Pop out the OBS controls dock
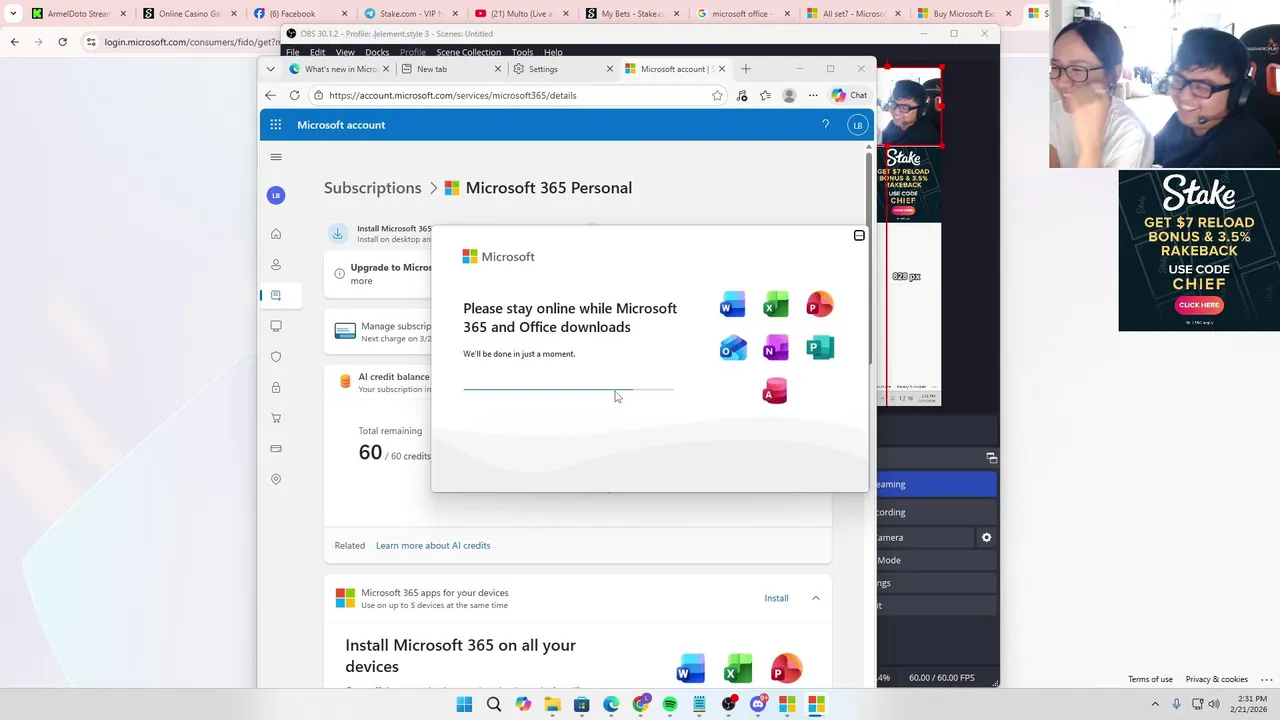The image size is (1280, 720). tap(991, 458)
